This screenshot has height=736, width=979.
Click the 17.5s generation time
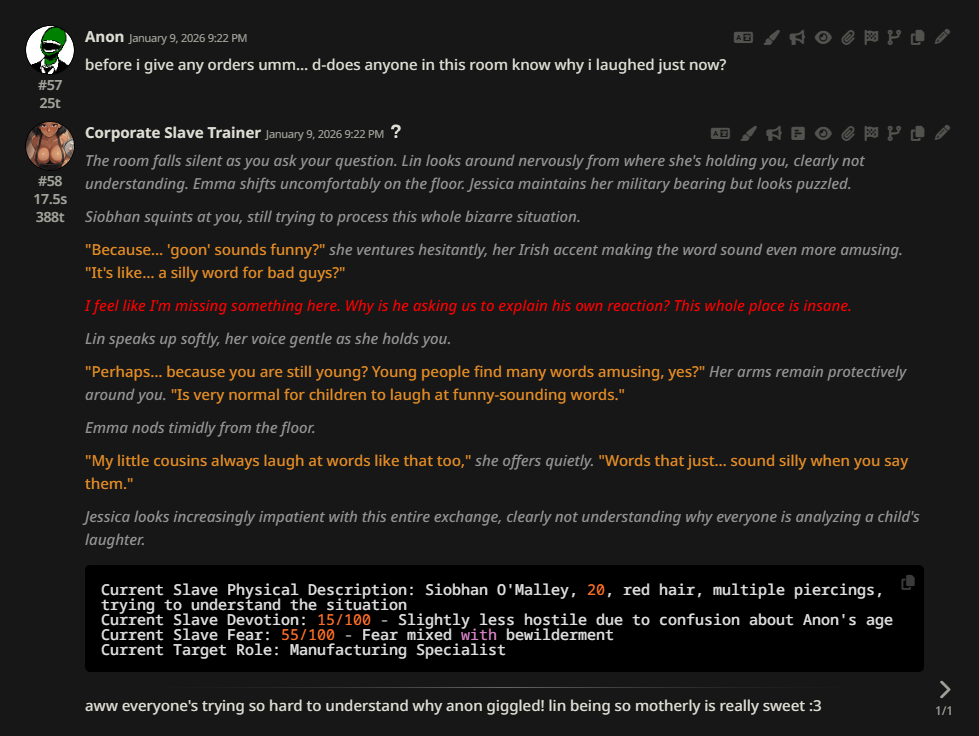pos(50,199)
